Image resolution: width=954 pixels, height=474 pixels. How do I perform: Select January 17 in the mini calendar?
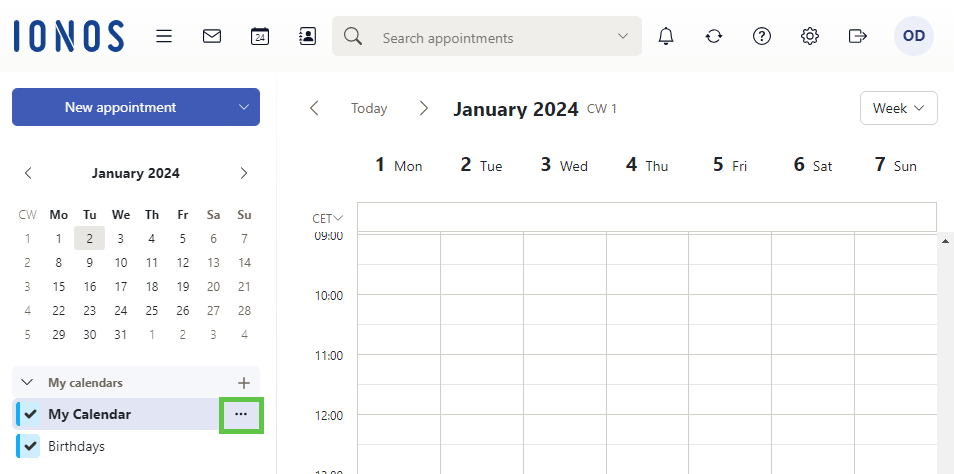pyautogui.click(x=121, y=286)
